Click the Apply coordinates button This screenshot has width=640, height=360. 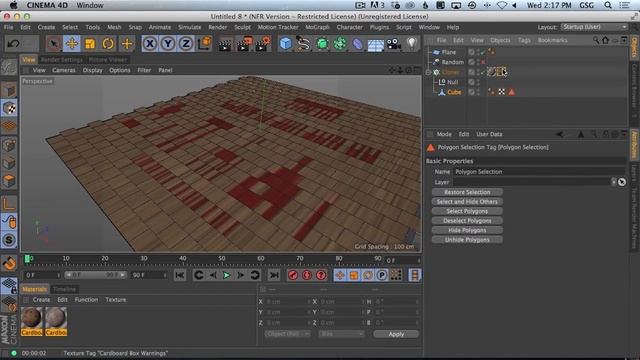(396, 334)
